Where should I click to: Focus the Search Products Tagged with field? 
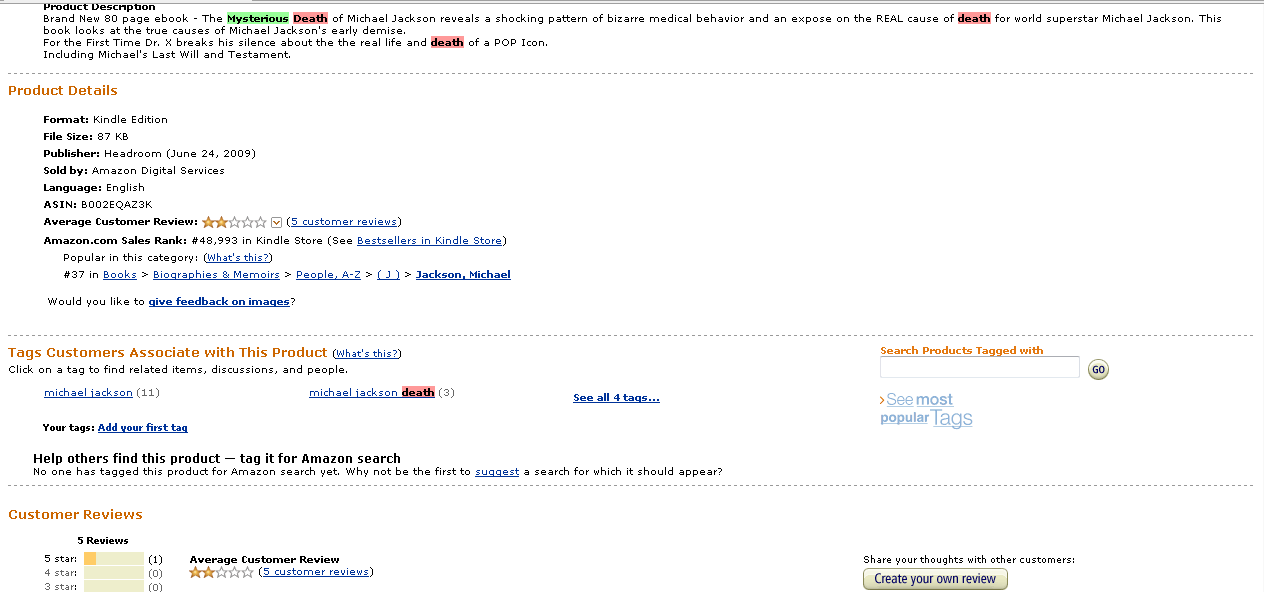pos(979,368)
